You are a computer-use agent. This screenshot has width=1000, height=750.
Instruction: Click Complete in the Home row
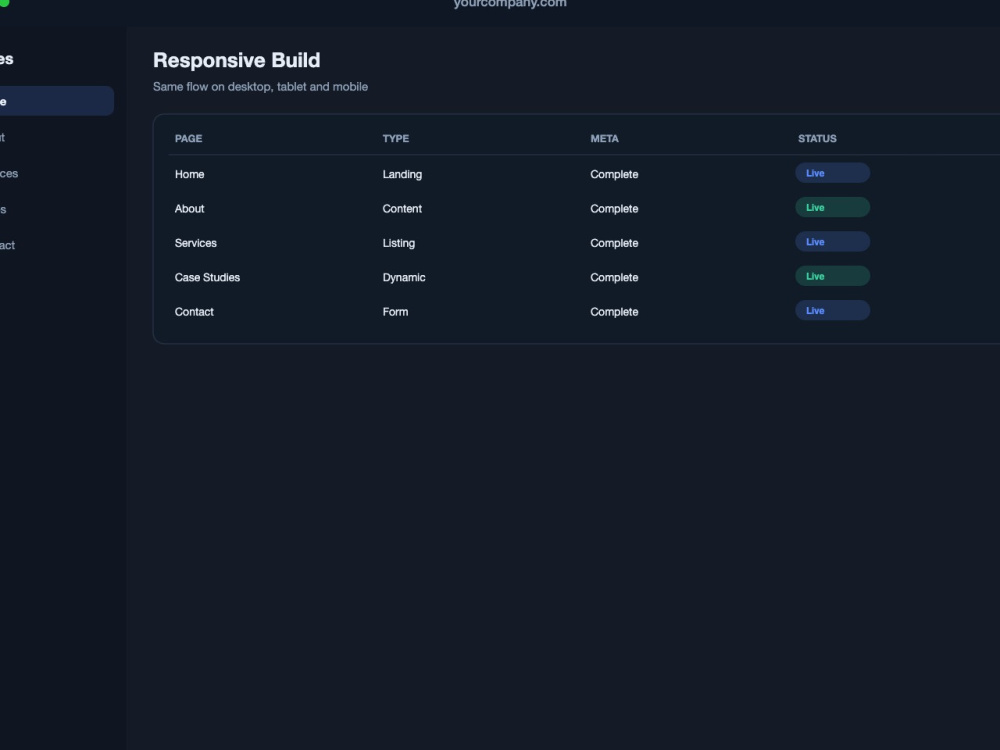pos(614,174)
